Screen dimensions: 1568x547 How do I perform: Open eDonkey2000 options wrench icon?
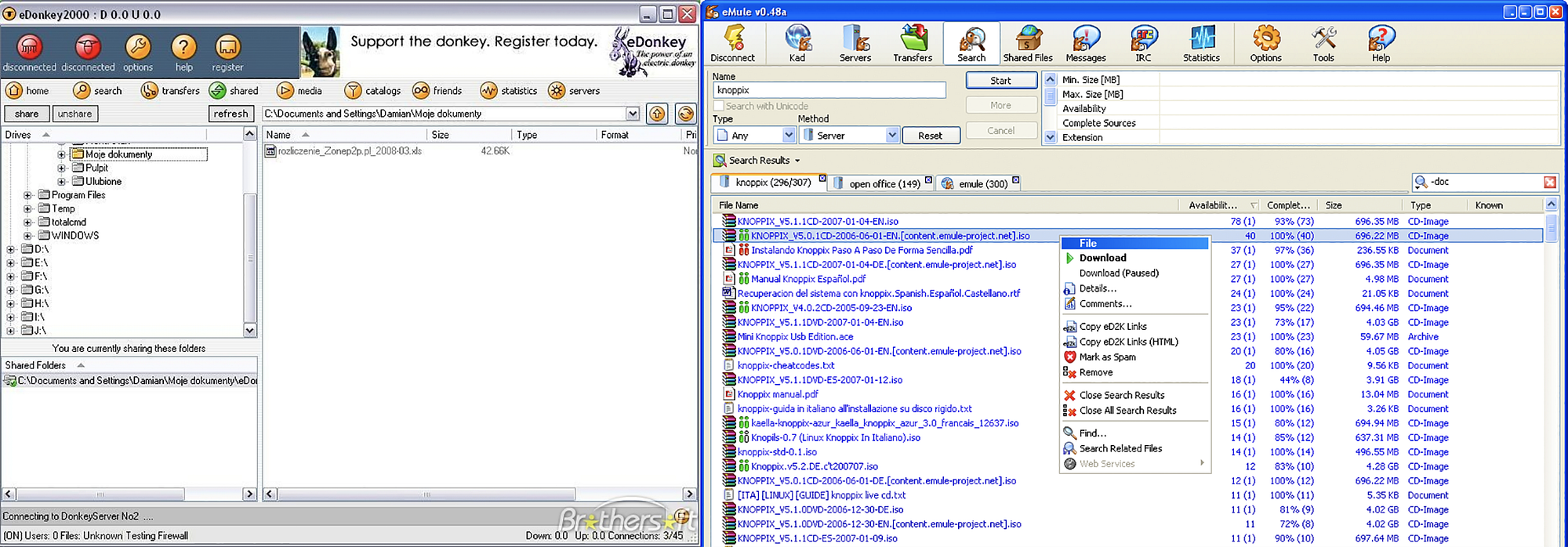138,53
